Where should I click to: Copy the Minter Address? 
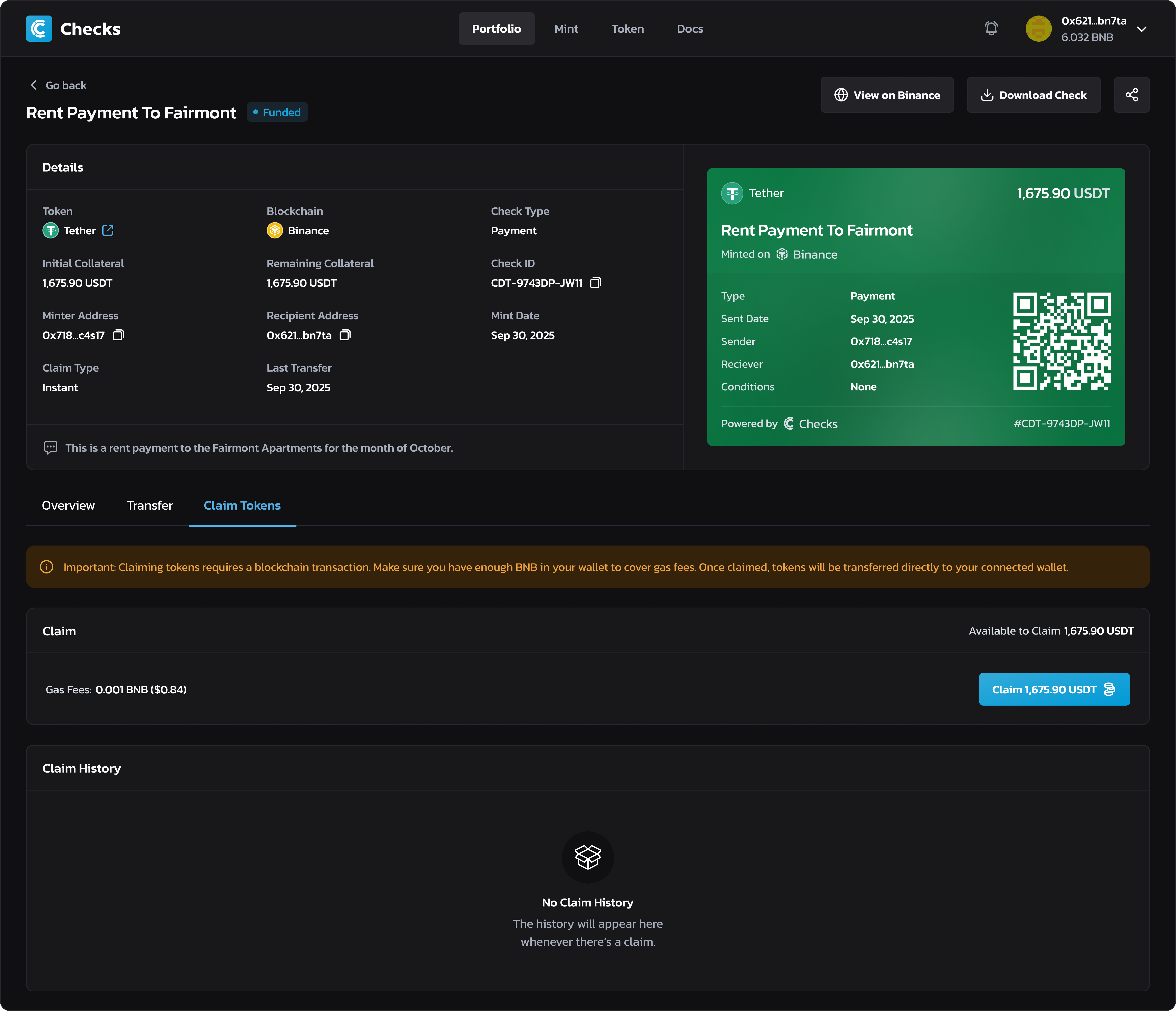pyautogui.click(x=118, y=335)
